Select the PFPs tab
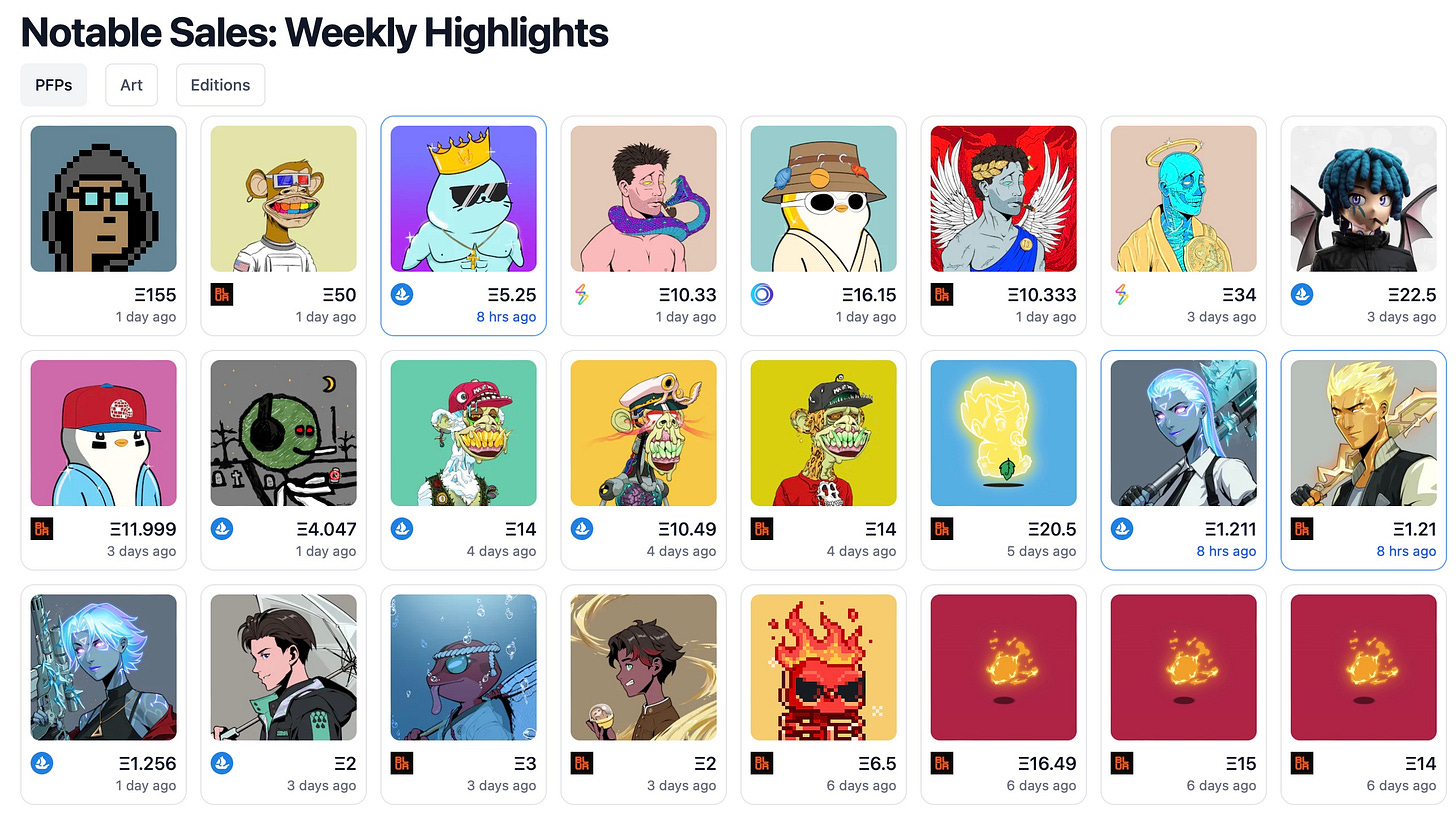 54,85
